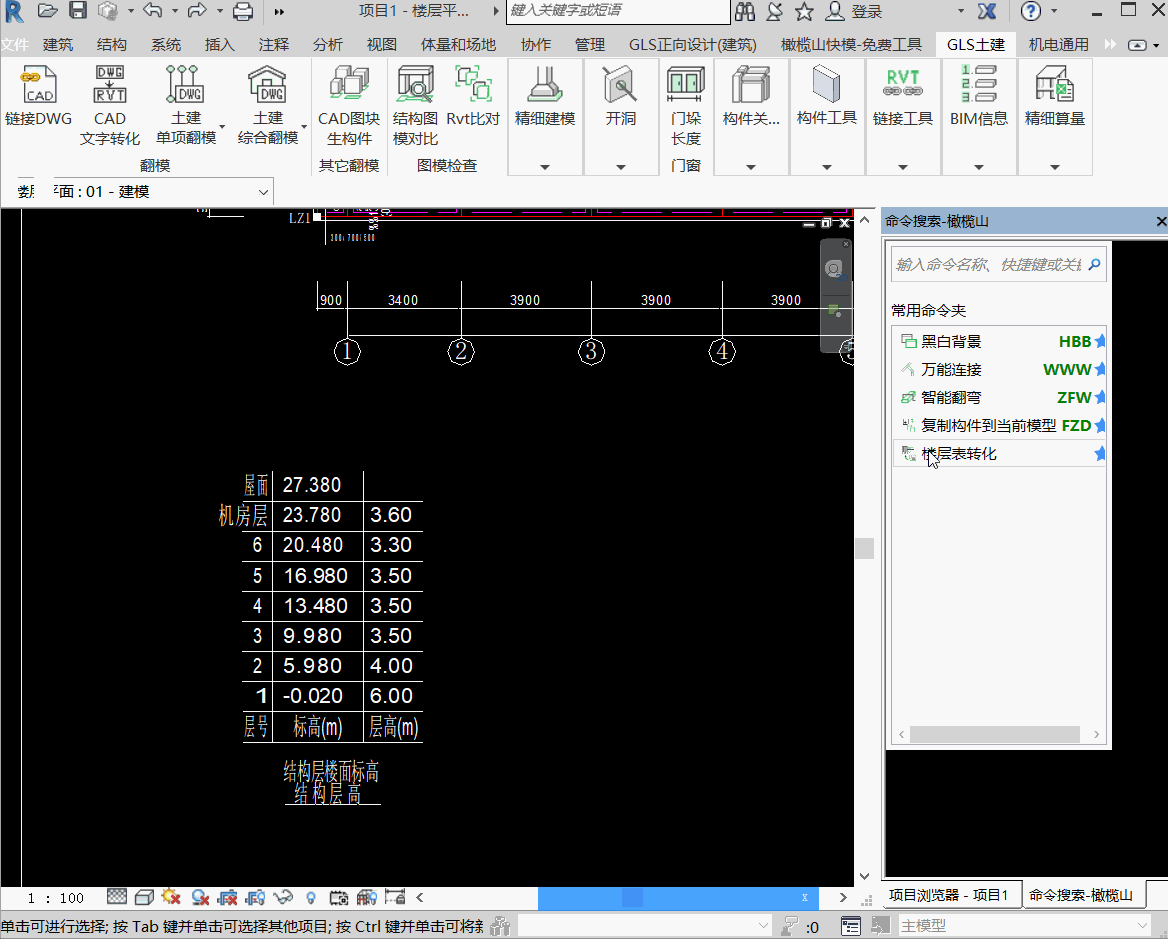Screen dimensions: 1168x939
Task: Toggle favorite star for 黑白背景
Action: click(1100, 342)
